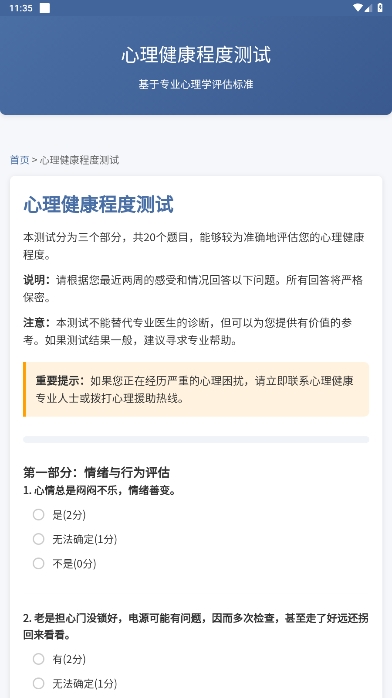Tap the square notification icon beside clock
Image resolution: width=392 pixels, height=698 pixels.
[44, 8]
